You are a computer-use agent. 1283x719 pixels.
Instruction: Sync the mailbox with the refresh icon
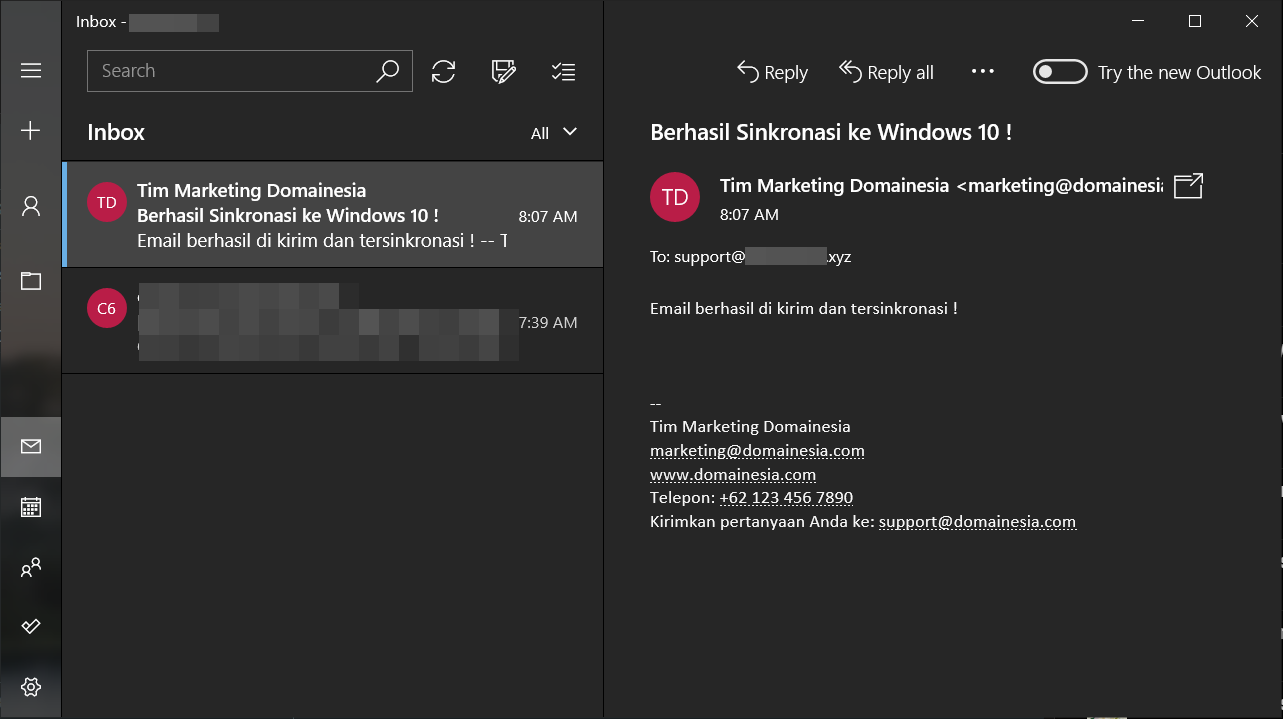click(x=443, y=71)
